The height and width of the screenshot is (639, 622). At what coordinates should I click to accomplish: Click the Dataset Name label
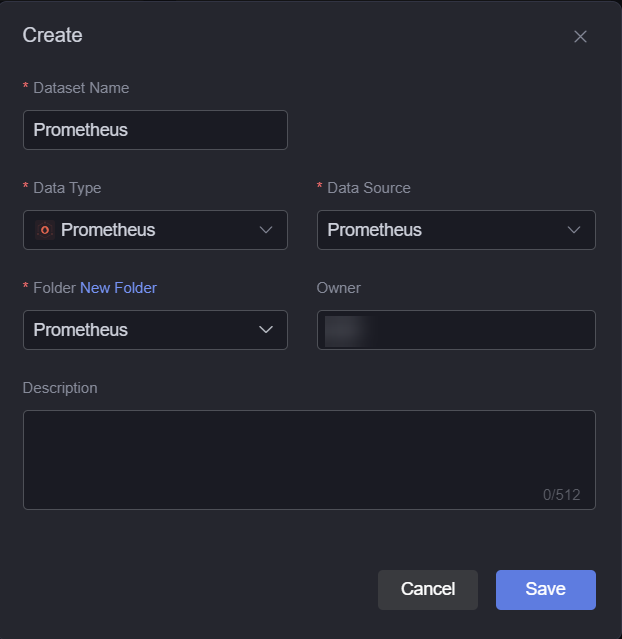tap(81, 88)
